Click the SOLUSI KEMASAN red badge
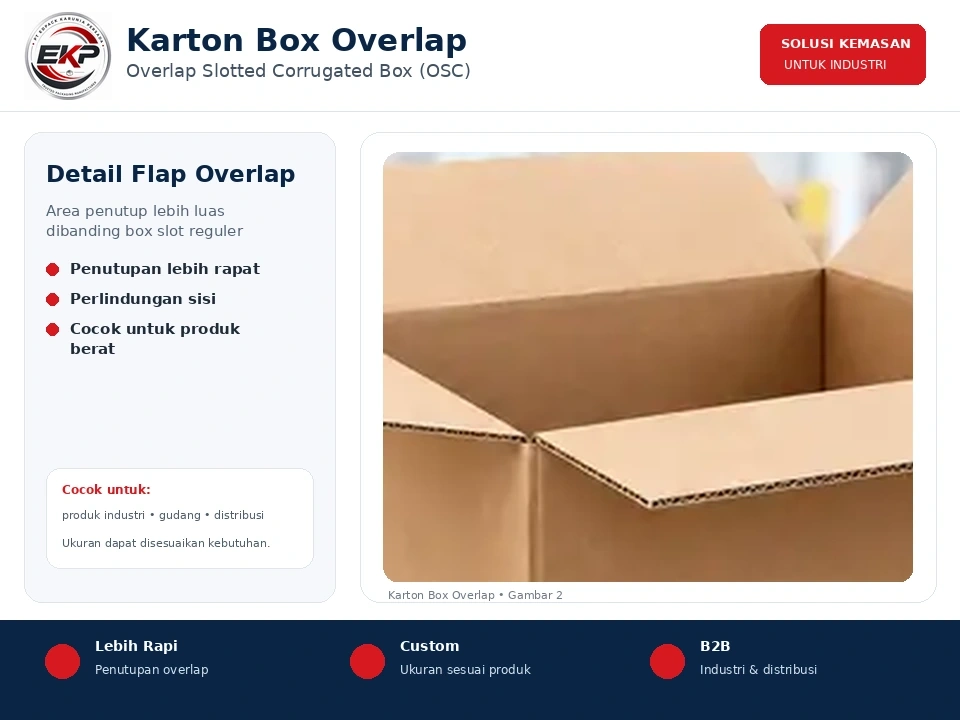Screen dimensions: 960x720 pos(842,54)
